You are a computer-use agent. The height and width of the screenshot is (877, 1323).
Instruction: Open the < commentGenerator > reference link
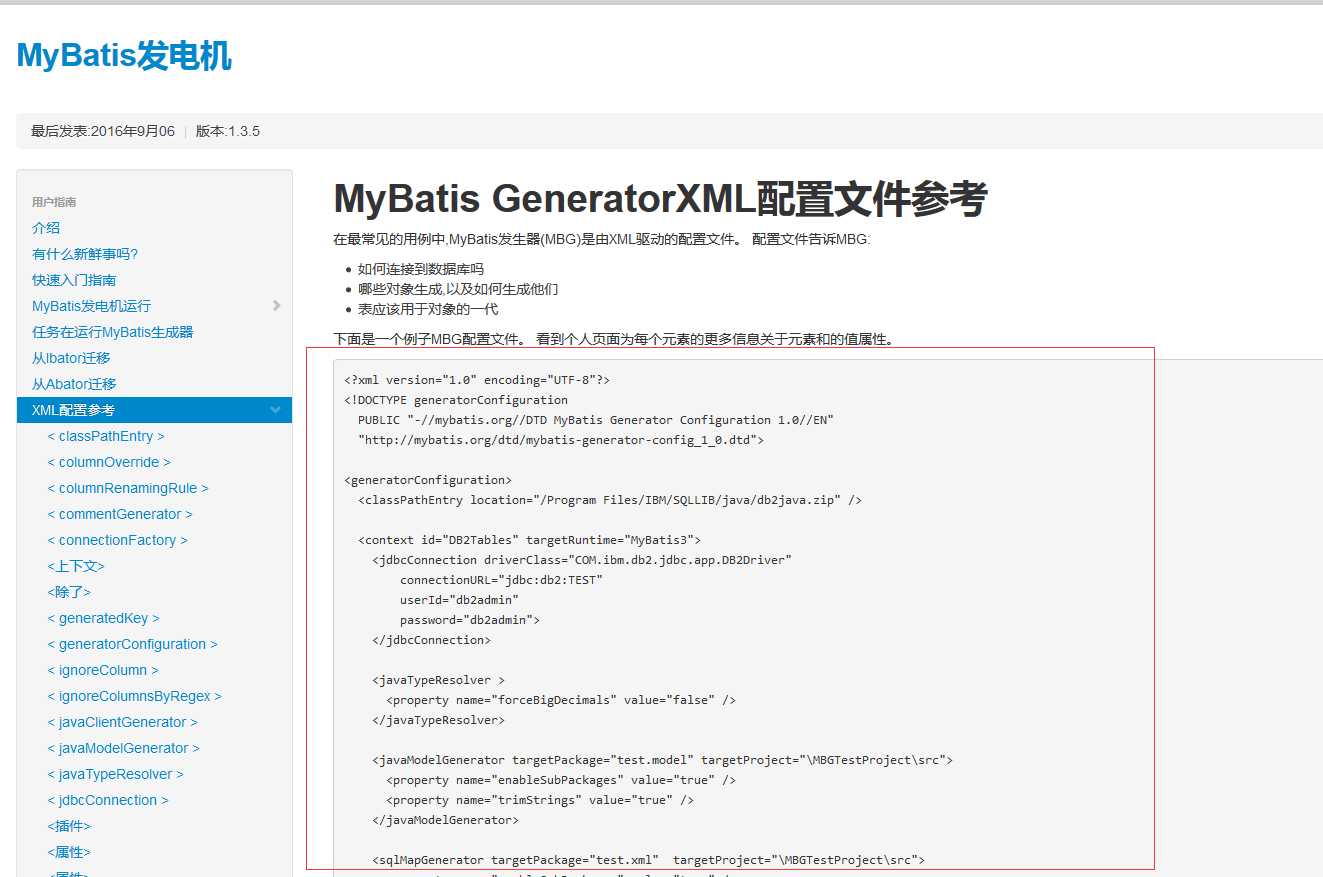[x=120, y=514]
